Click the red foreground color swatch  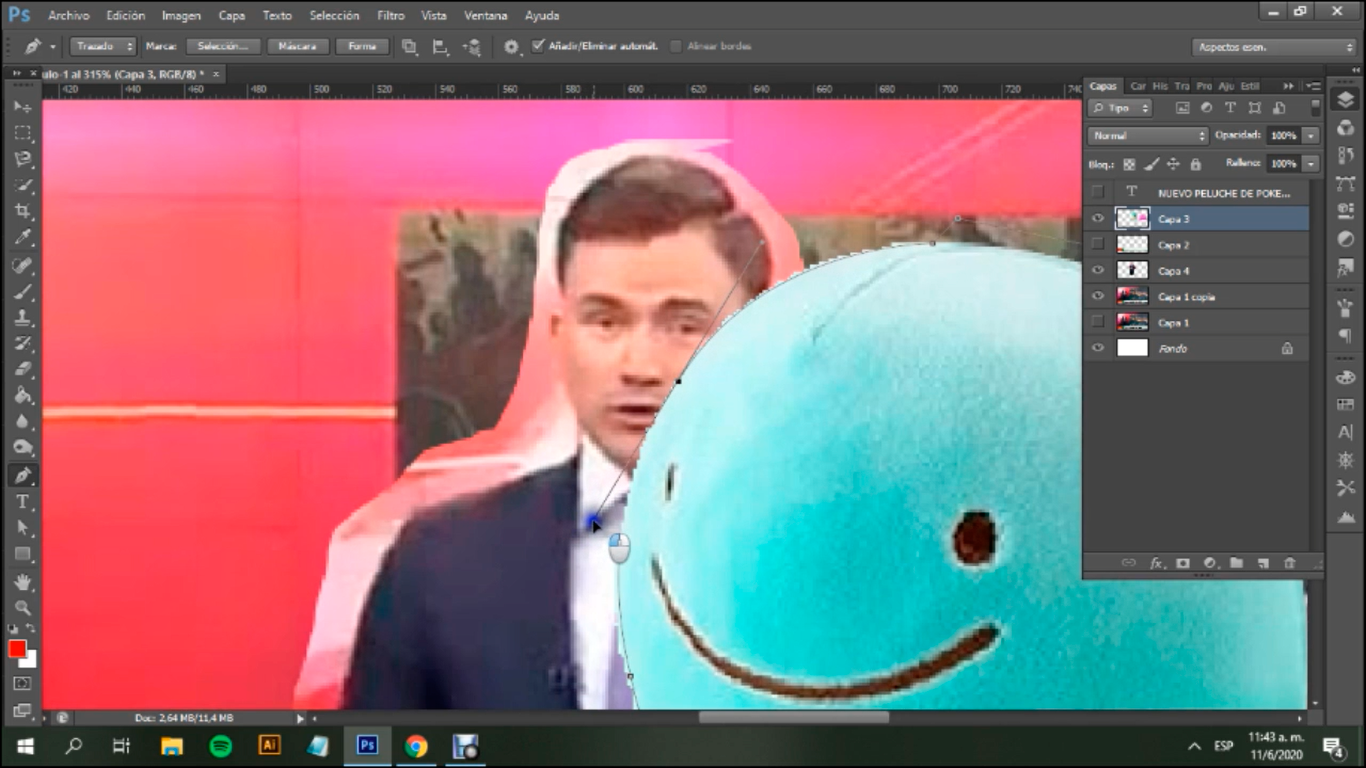coord(17,649)
